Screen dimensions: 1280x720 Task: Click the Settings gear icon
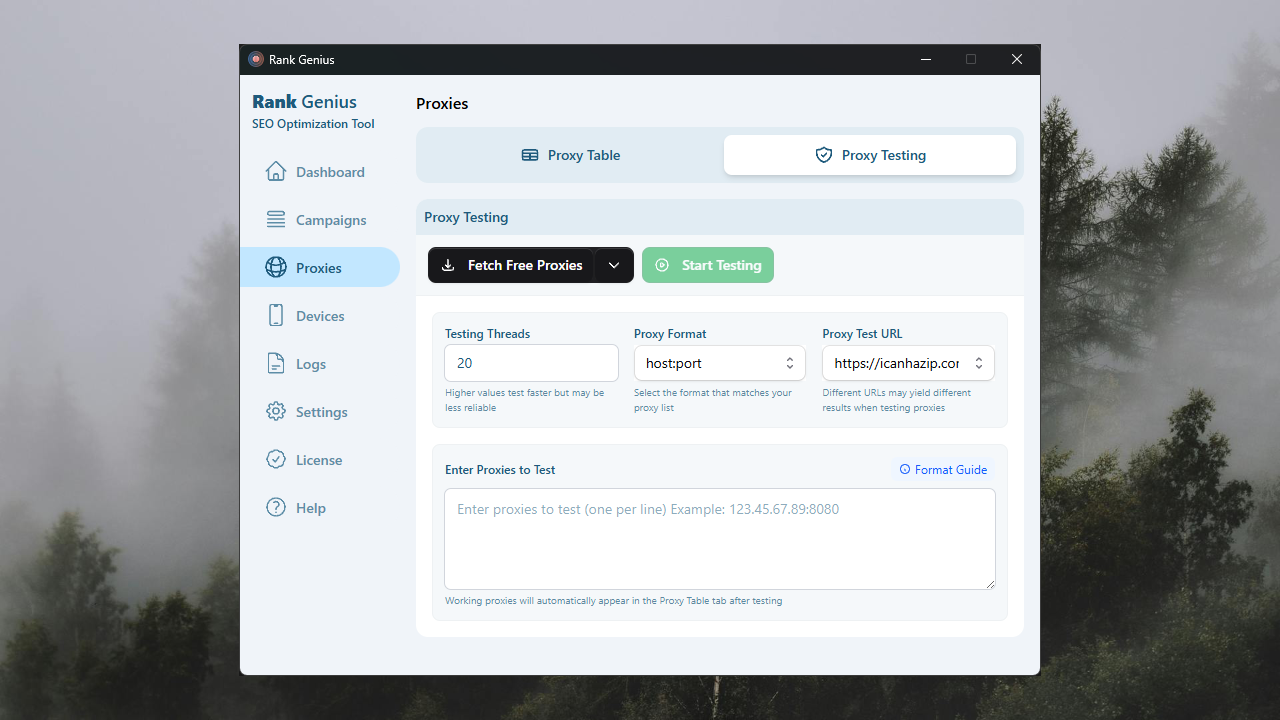276,412
